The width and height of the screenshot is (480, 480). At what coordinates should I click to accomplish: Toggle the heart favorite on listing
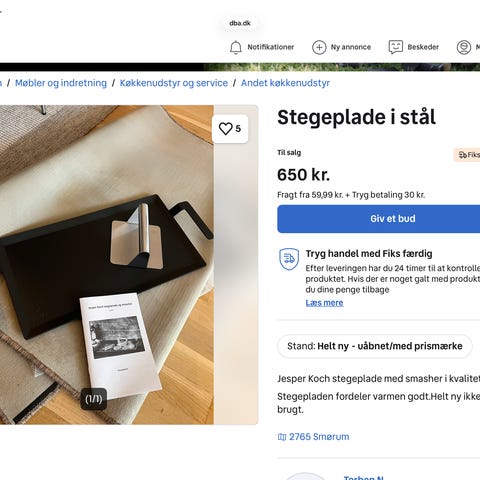pos(230,129)
